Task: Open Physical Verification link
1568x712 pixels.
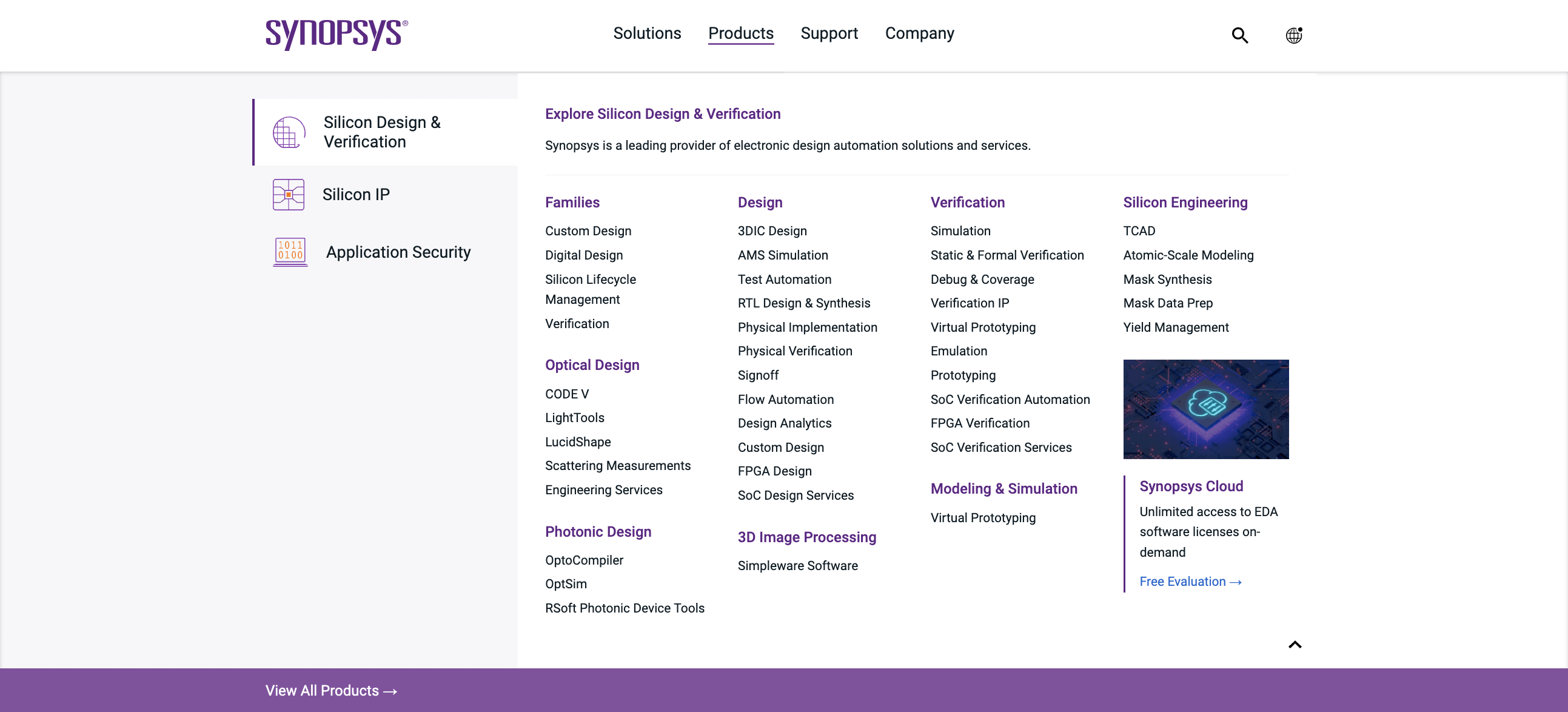Action: coord(794,351)
